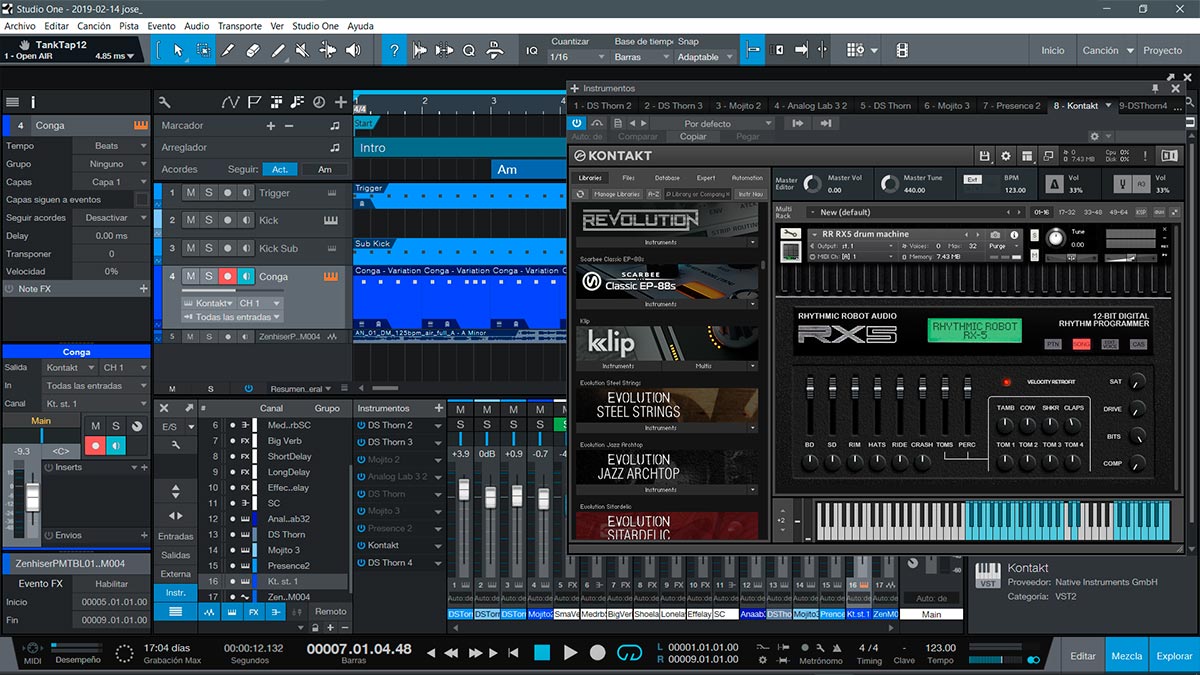
Task: Open the marker track flag icon
Action: tap(255, 101)
